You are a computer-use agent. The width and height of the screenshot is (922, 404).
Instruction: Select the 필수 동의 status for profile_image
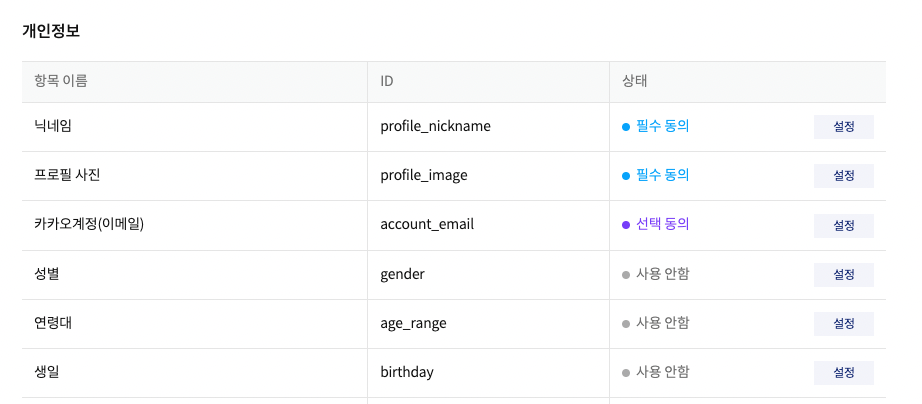(662, 175)
